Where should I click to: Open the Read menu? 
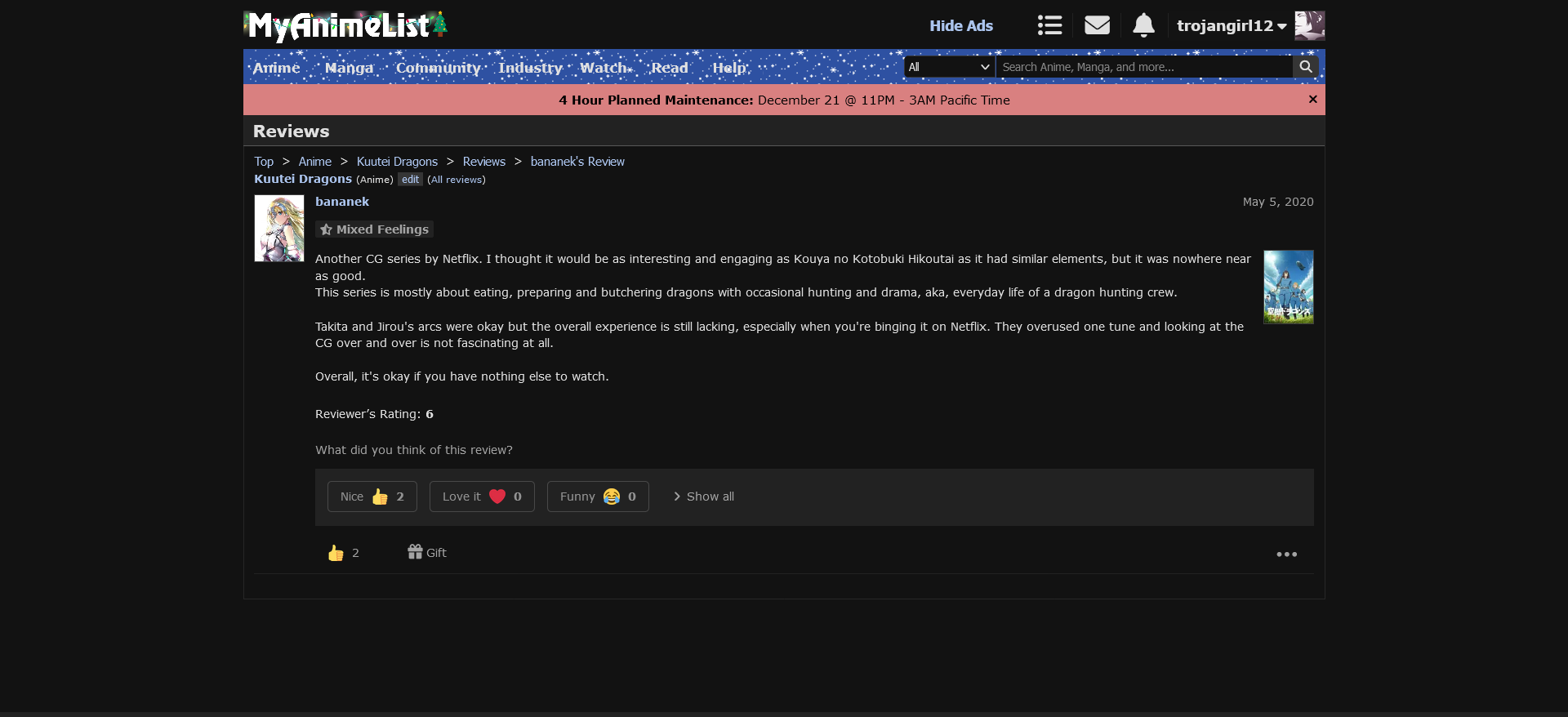[x=670, y=68]
